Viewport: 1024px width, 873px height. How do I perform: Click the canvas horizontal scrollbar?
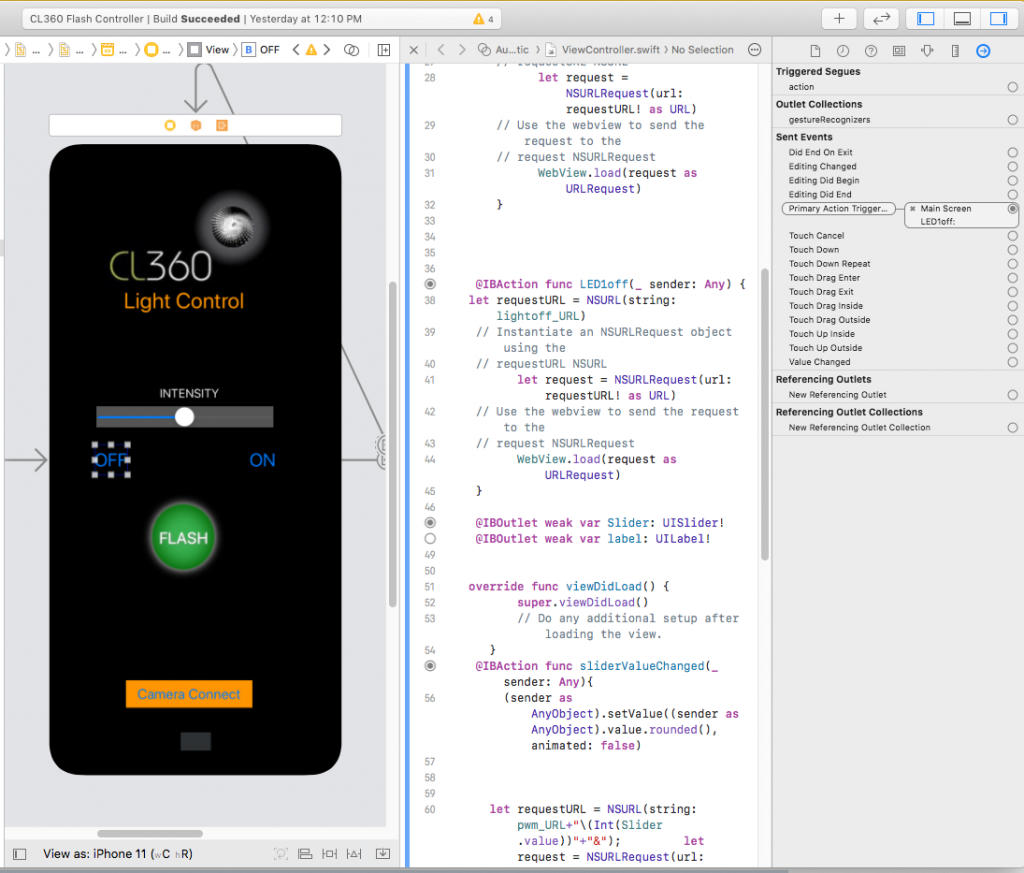tap(150, 833)
